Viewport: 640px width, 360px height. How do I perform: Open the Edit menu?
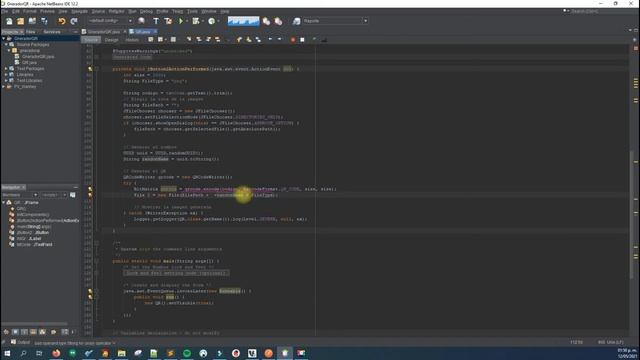coord(16,11)
